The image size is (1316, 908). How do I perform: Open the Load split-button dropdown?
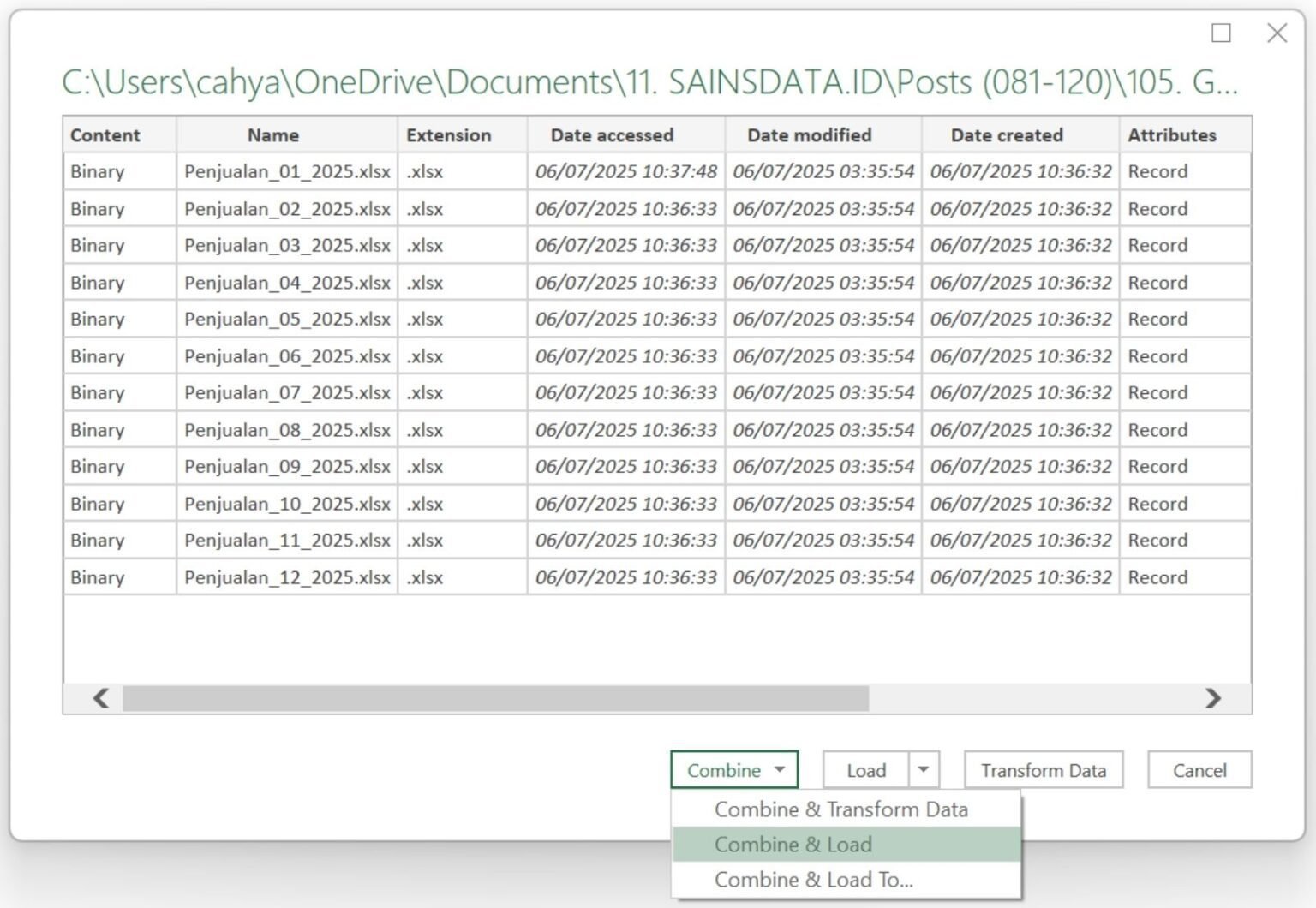coord(923,769)
